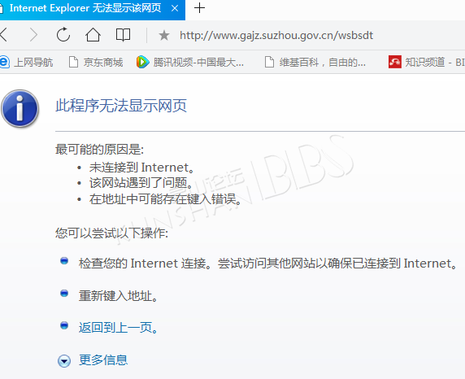Open reading view book icon
The height and width of the screenshot is (379, 465).
(123, 35)
